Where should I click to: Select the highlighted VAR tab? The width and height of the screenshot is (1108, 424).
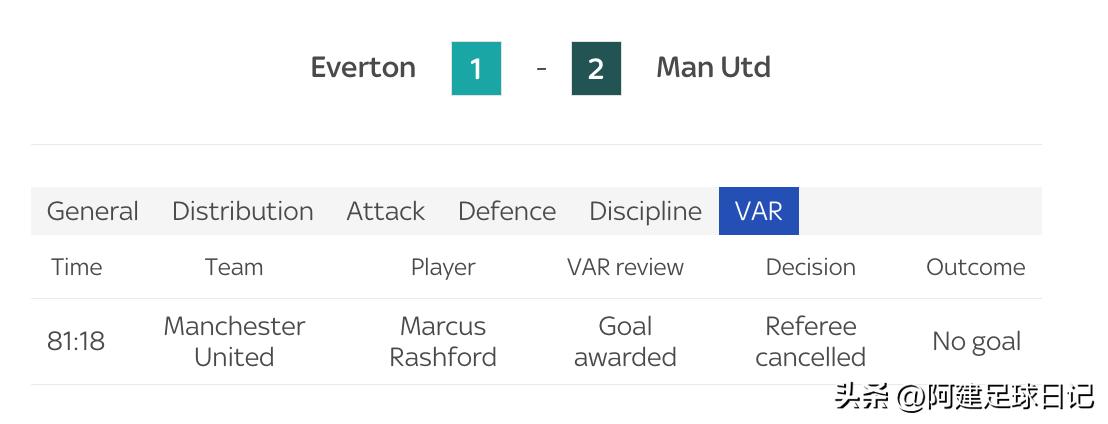pos(758,211)
